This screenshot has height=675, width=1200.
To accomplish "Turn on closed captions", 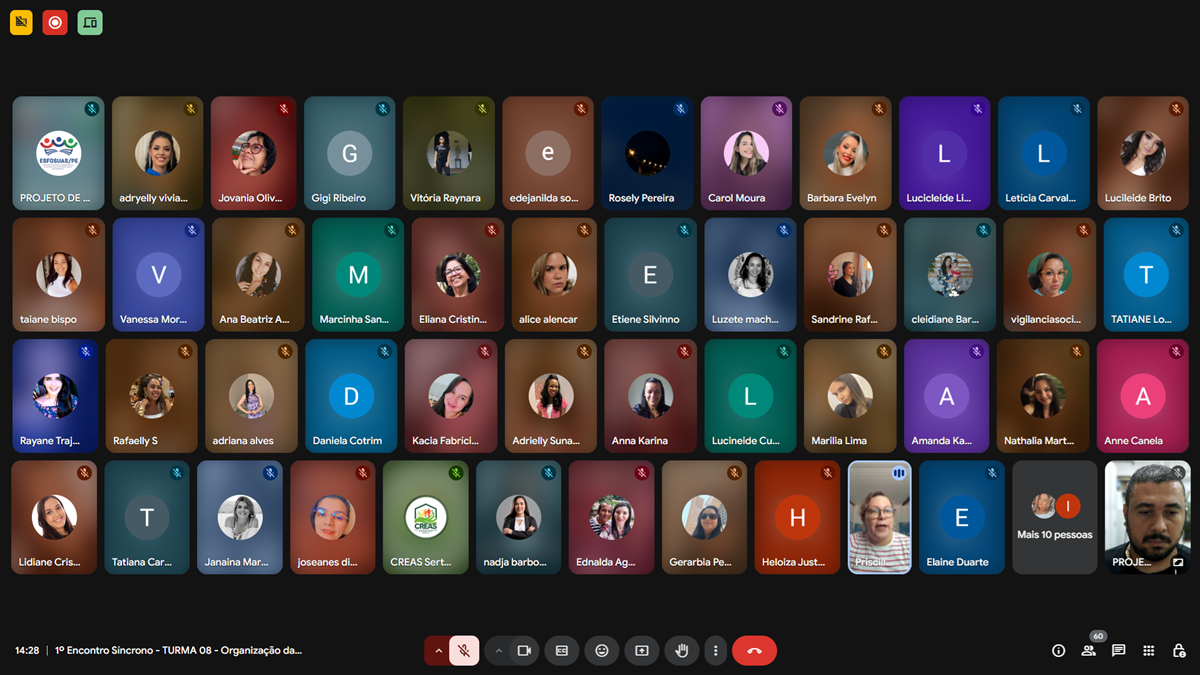I will click(x=562, y=650).
